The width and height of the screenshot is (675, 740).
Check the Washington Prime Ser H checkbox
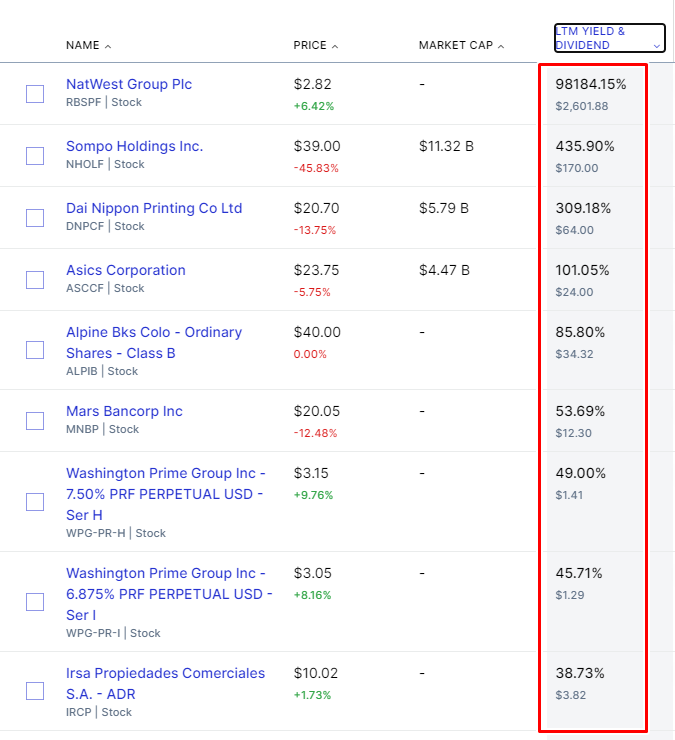(35, 502)
